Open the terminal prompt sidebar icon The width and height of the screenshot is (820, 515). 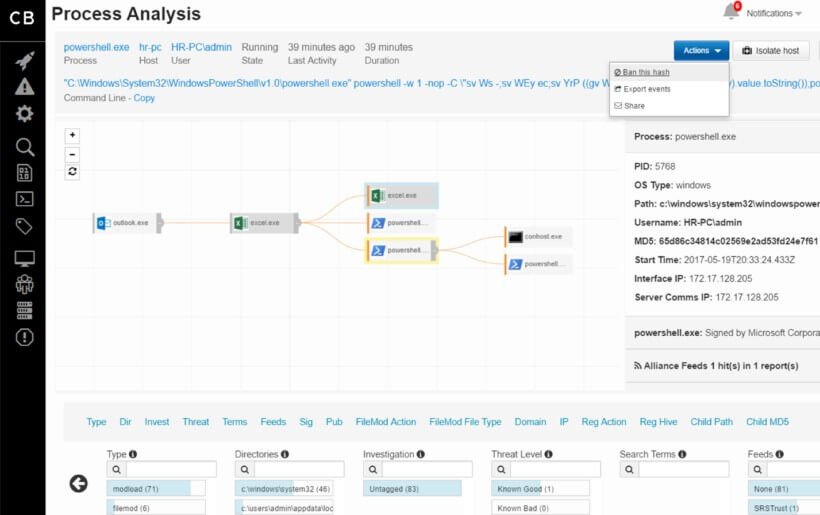pyautogui.click(x=25, y=199)
